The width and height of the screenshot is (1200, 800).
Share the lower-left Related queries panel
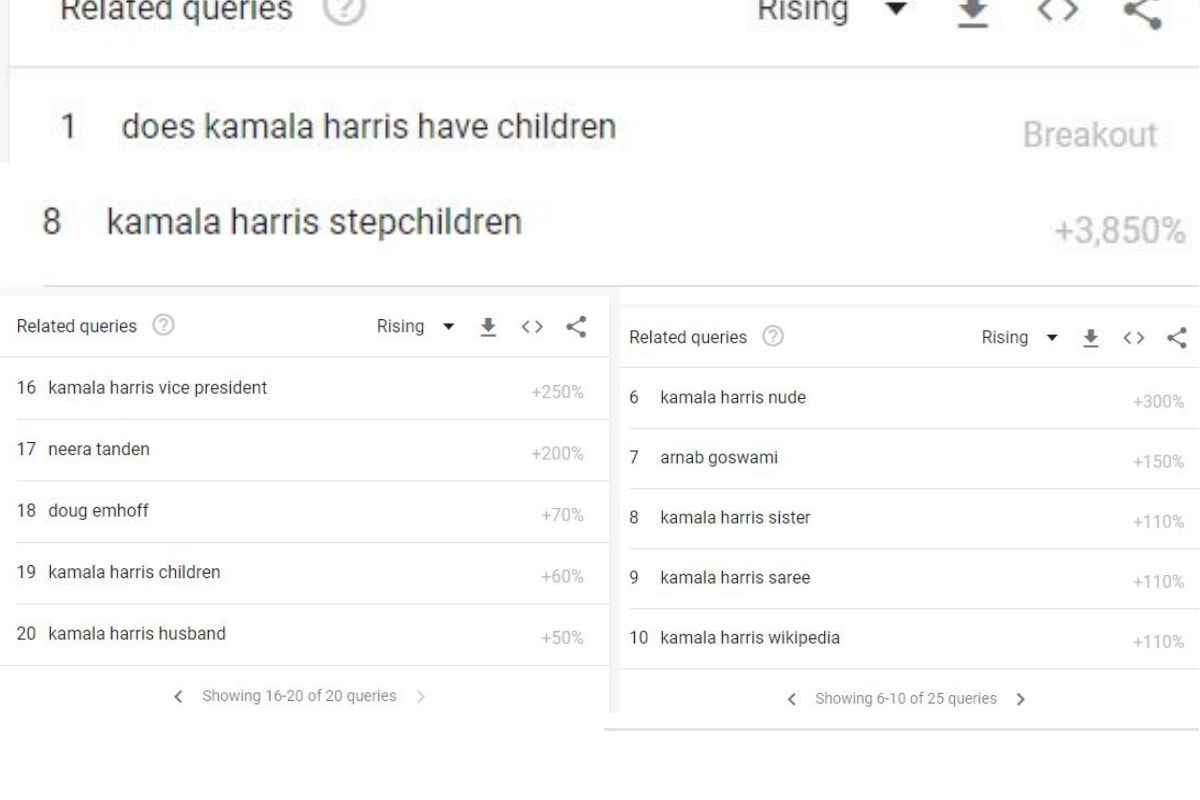[x=576, y=327]
